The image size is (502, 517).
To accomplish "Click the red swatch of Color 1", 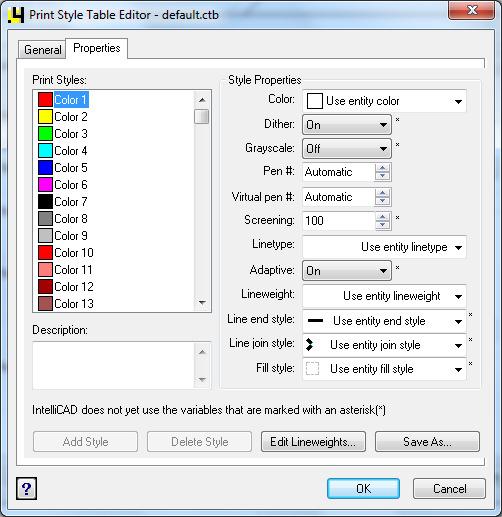I will coord(45,99).
